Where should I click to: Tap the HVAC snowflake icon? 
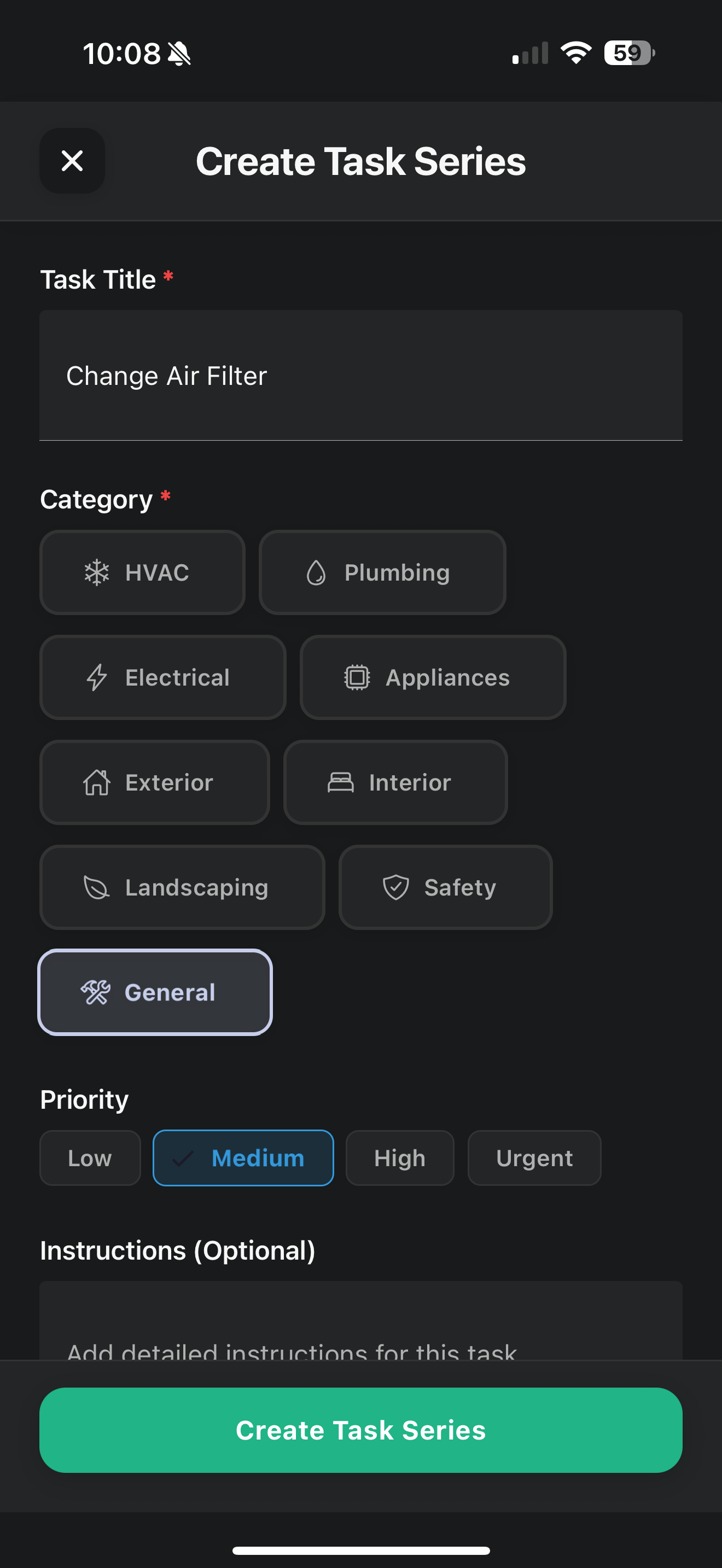point(96,573)
